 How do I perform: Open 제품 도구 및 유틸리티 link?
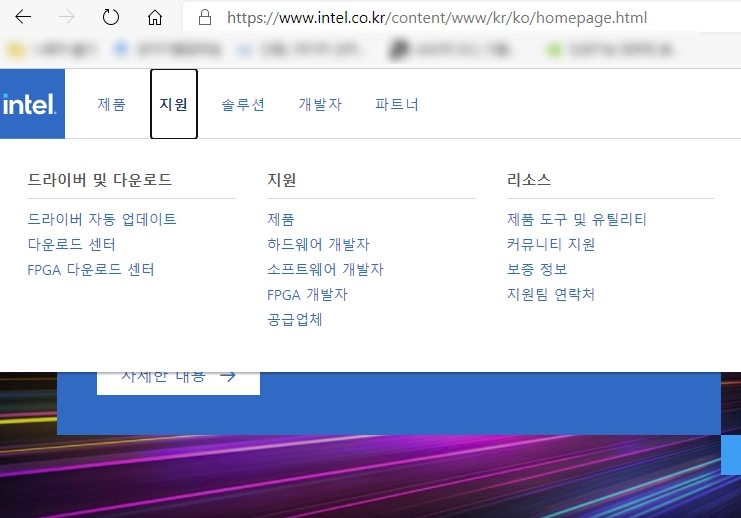(577, 219)
